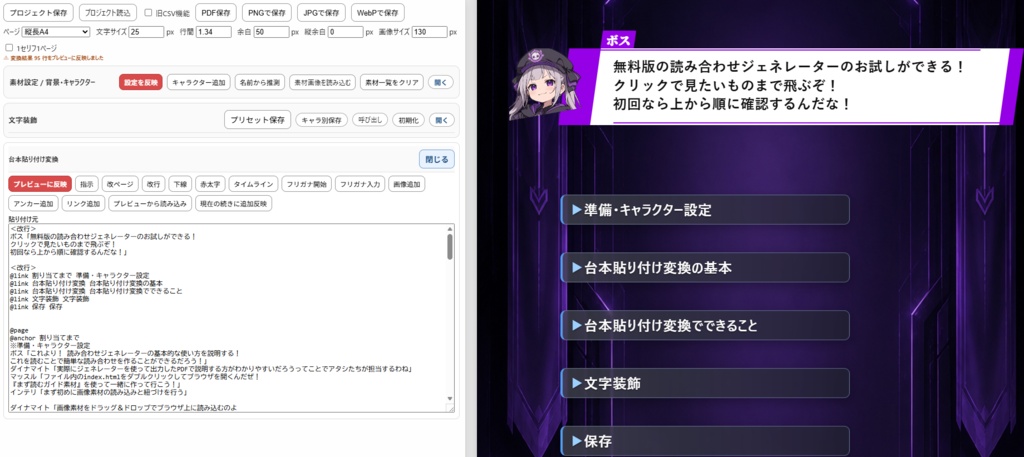Click the '※準備・キャラクター設定' line in text area
This screenshot has width=1024, height=457.
tap(50, 345)
